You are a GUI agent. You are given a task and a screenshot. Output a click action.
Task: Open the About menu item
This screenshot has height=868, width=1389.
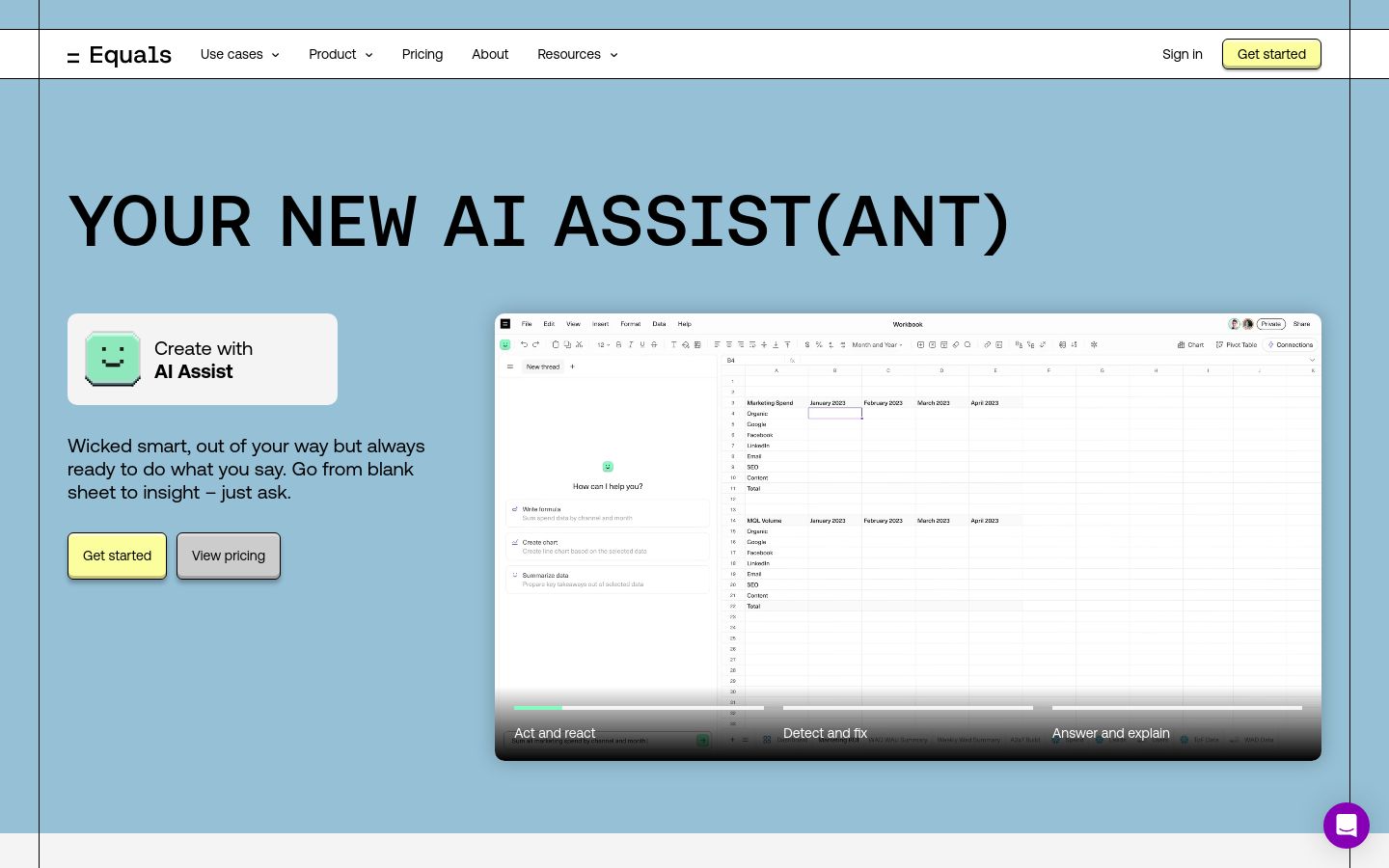tap(490, 54)
